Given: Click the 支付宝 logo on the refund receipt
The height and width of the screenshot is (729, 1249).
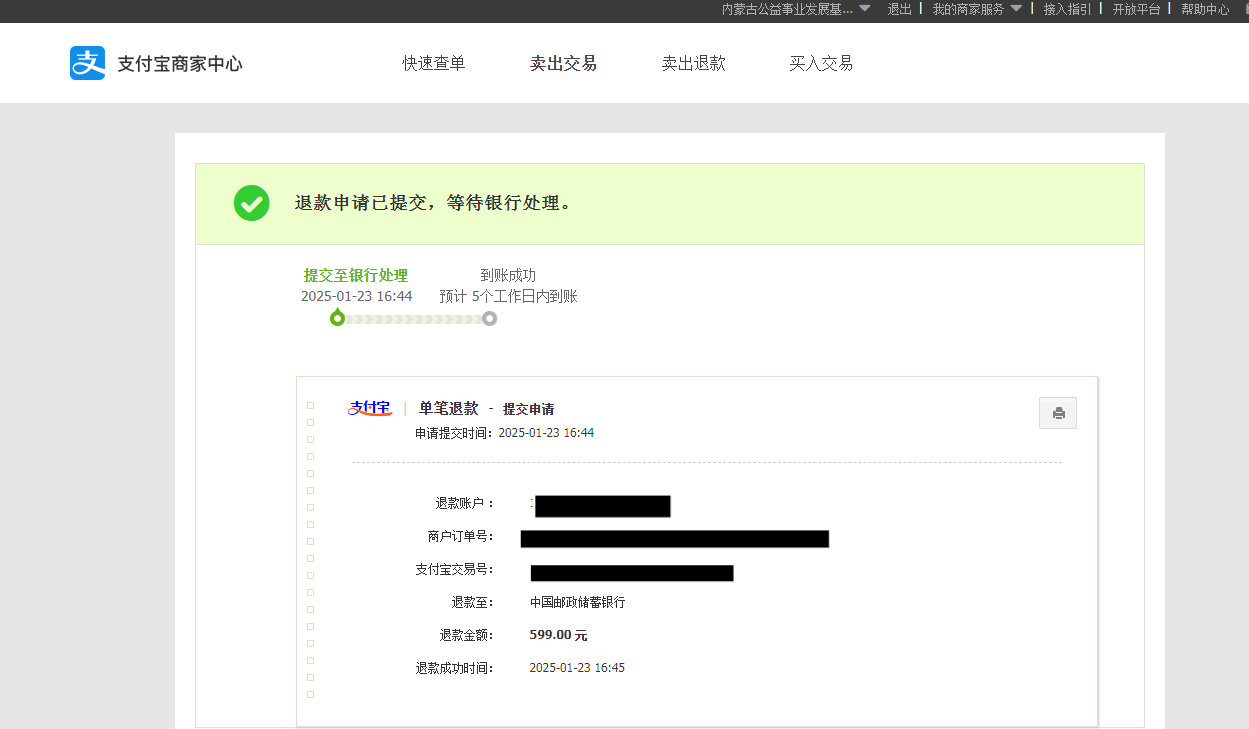Looking at the screenshot, I should [370, 408].
